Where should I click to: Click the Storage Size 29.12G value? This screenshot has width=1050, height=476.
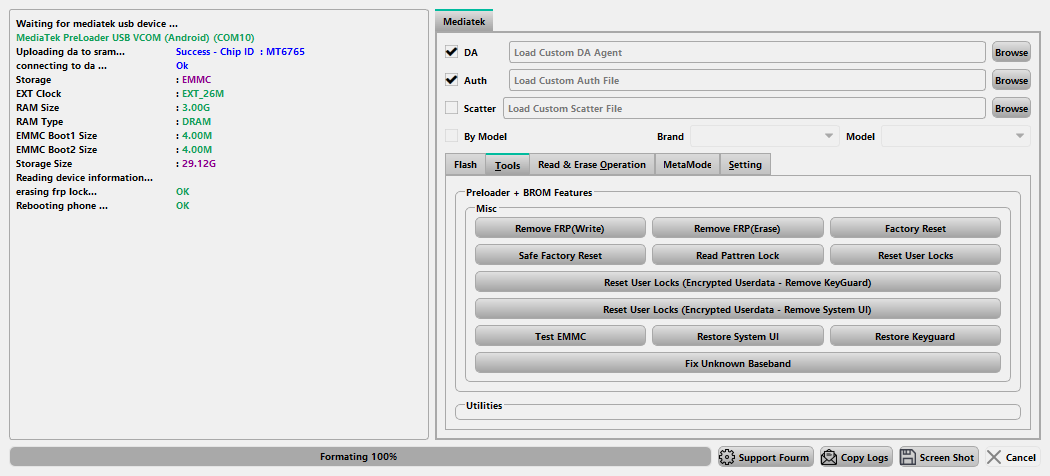click(199, 163)
